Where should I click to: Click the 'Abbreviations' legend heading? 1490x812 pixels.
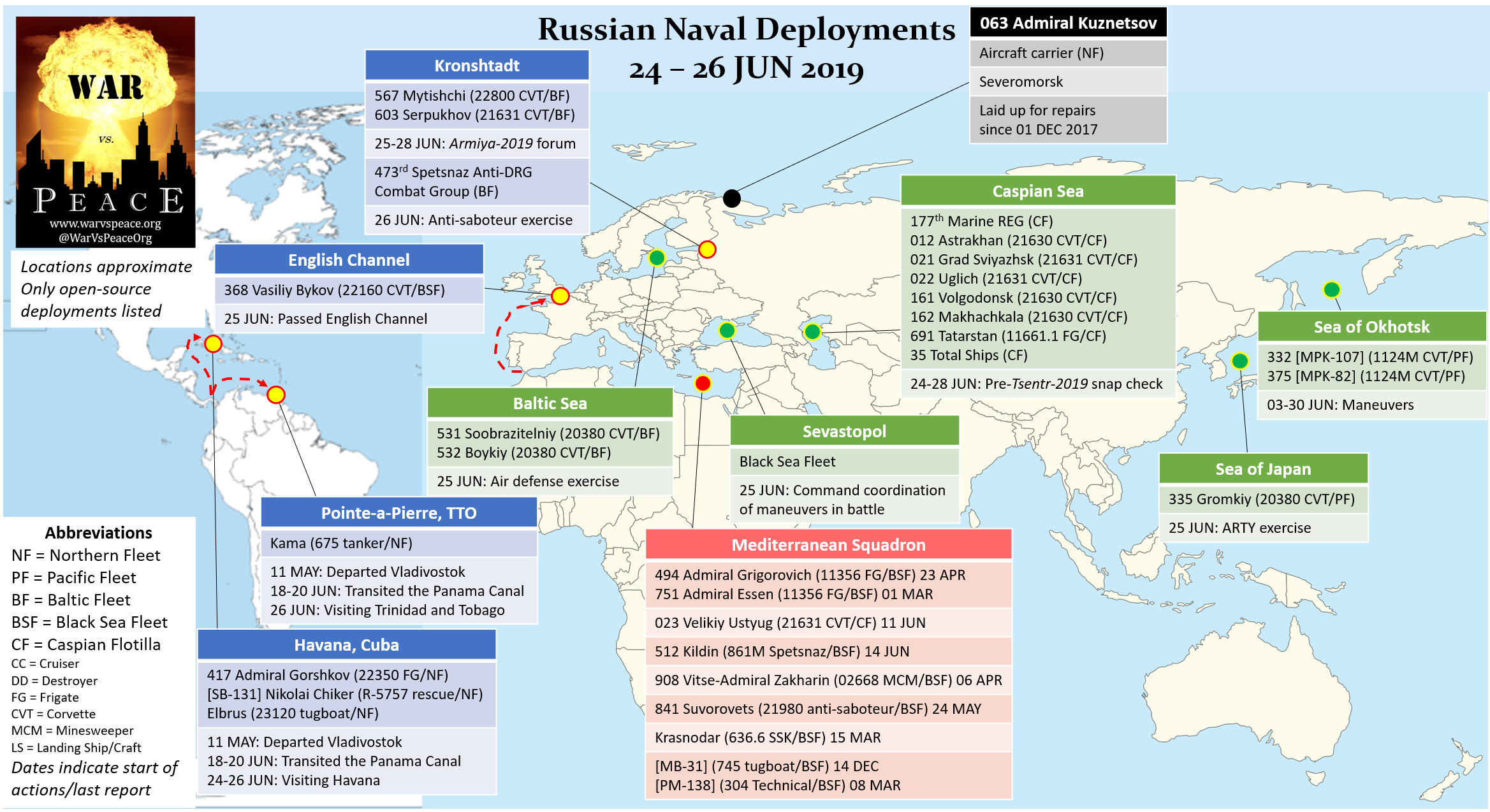(x=98, y=533)
